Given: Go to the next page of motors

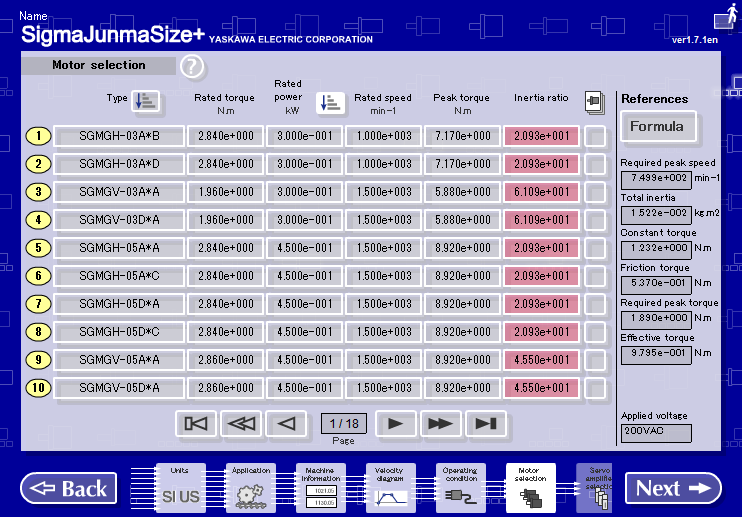Looking at the screenshot, I should (x=396, y=423).
